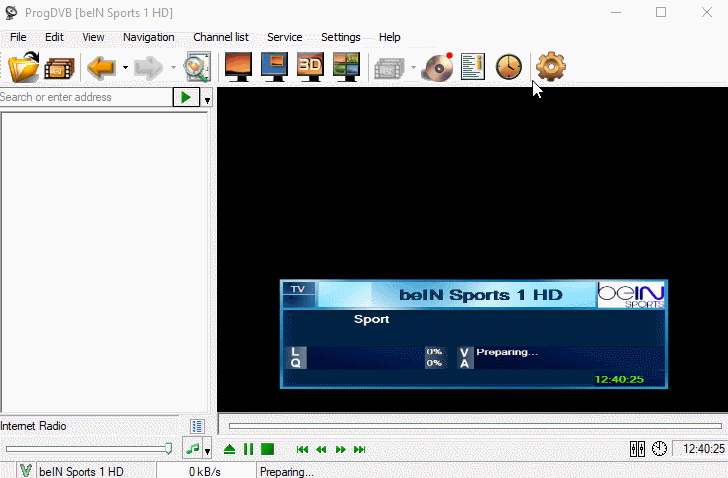Click the 0 kB/s bitrate status
The height and width of the screenshot is (478, 728).
(x=205, y=472)
